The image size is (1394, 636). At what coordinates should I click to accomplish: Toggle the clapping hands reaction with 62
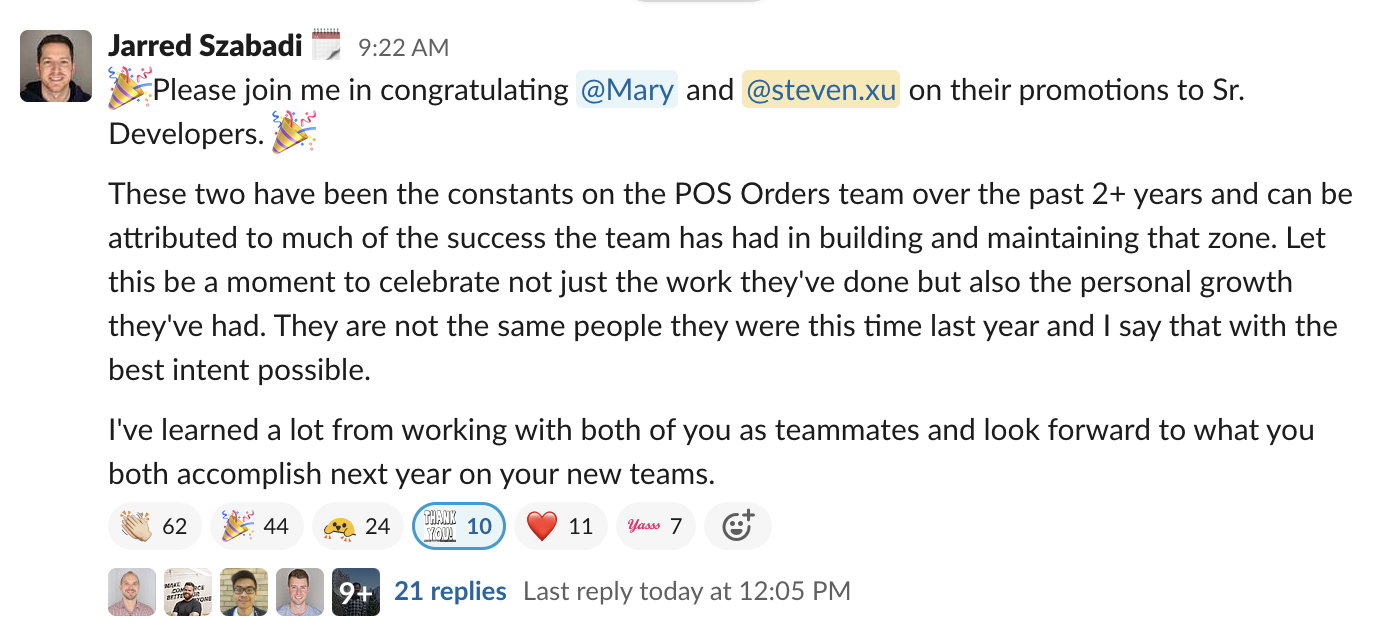[154, 526]
